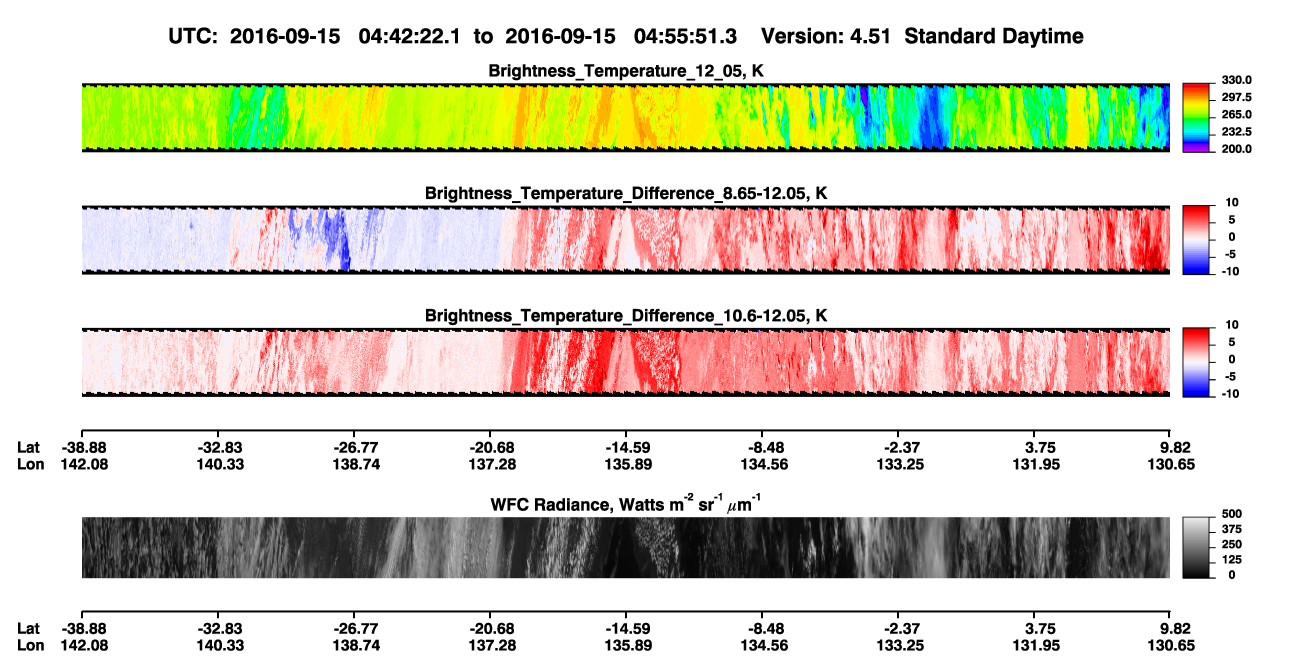Click the Brightness_Temperature_12_05 panel title
This screenshot has width=1300, height=667.
pyautogui.click(x=626, y=71)
